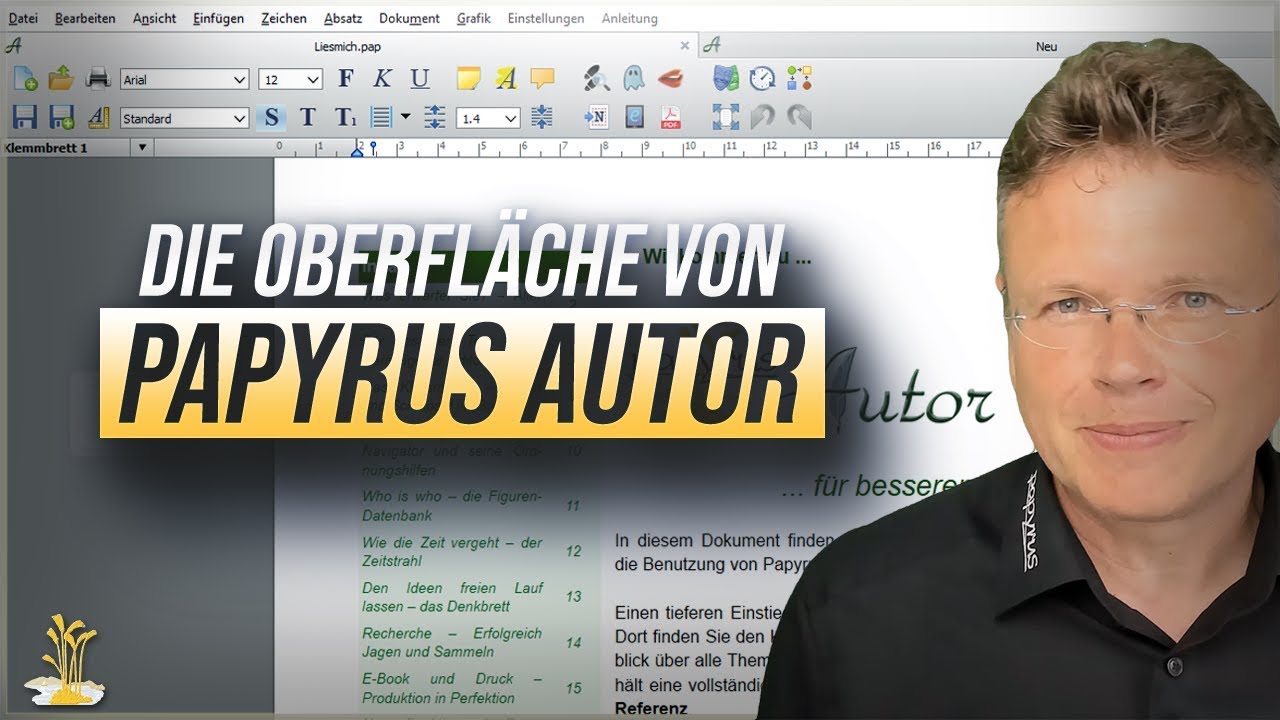Open the Anleitung menu
This screenshot has height=720, width=1280.
(x=630, y=18)
